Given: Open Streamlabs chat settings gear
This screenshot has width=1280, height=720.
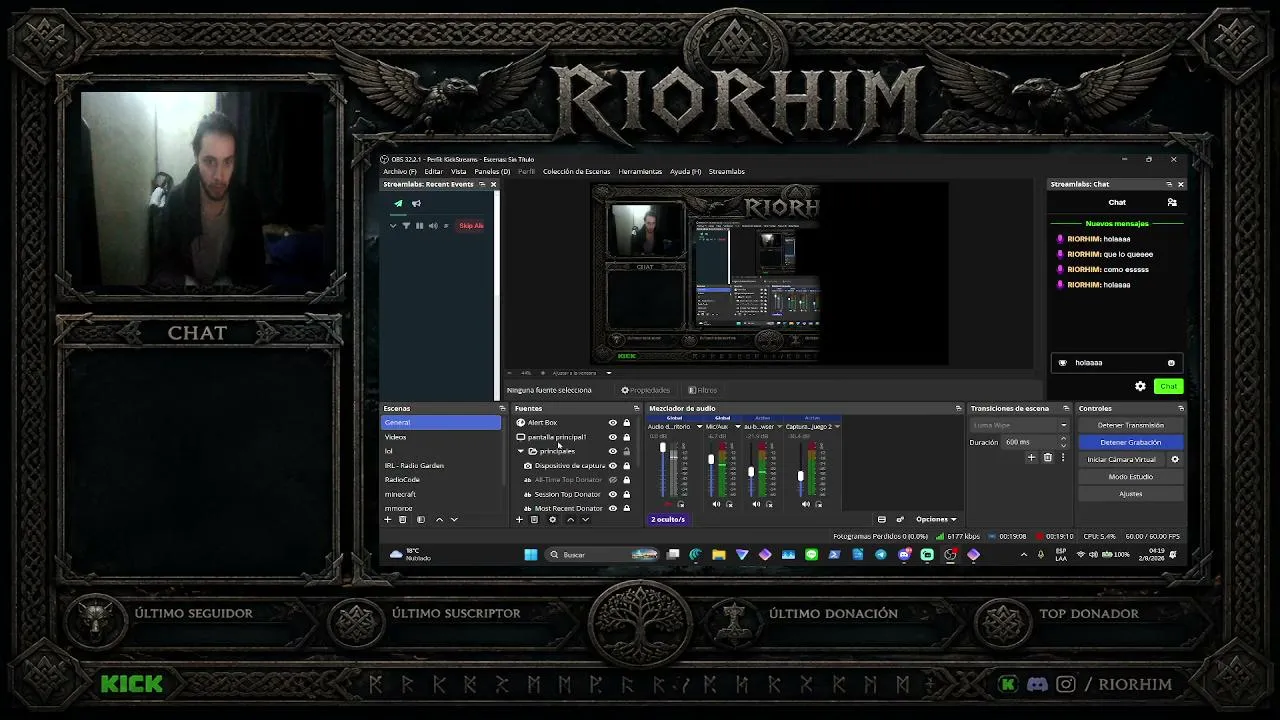Looking at the screenshot, I should tap(1140, 386).
